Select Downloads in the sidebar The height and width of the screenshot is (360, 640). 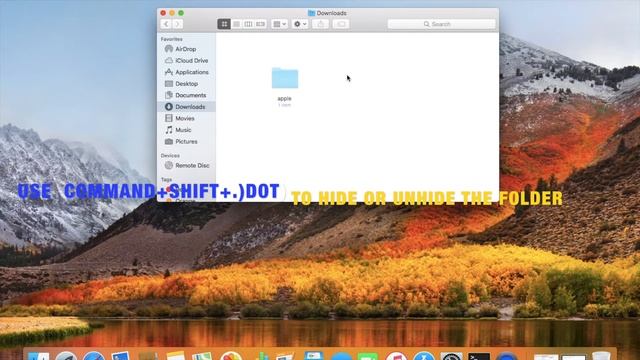click(186, 107)
